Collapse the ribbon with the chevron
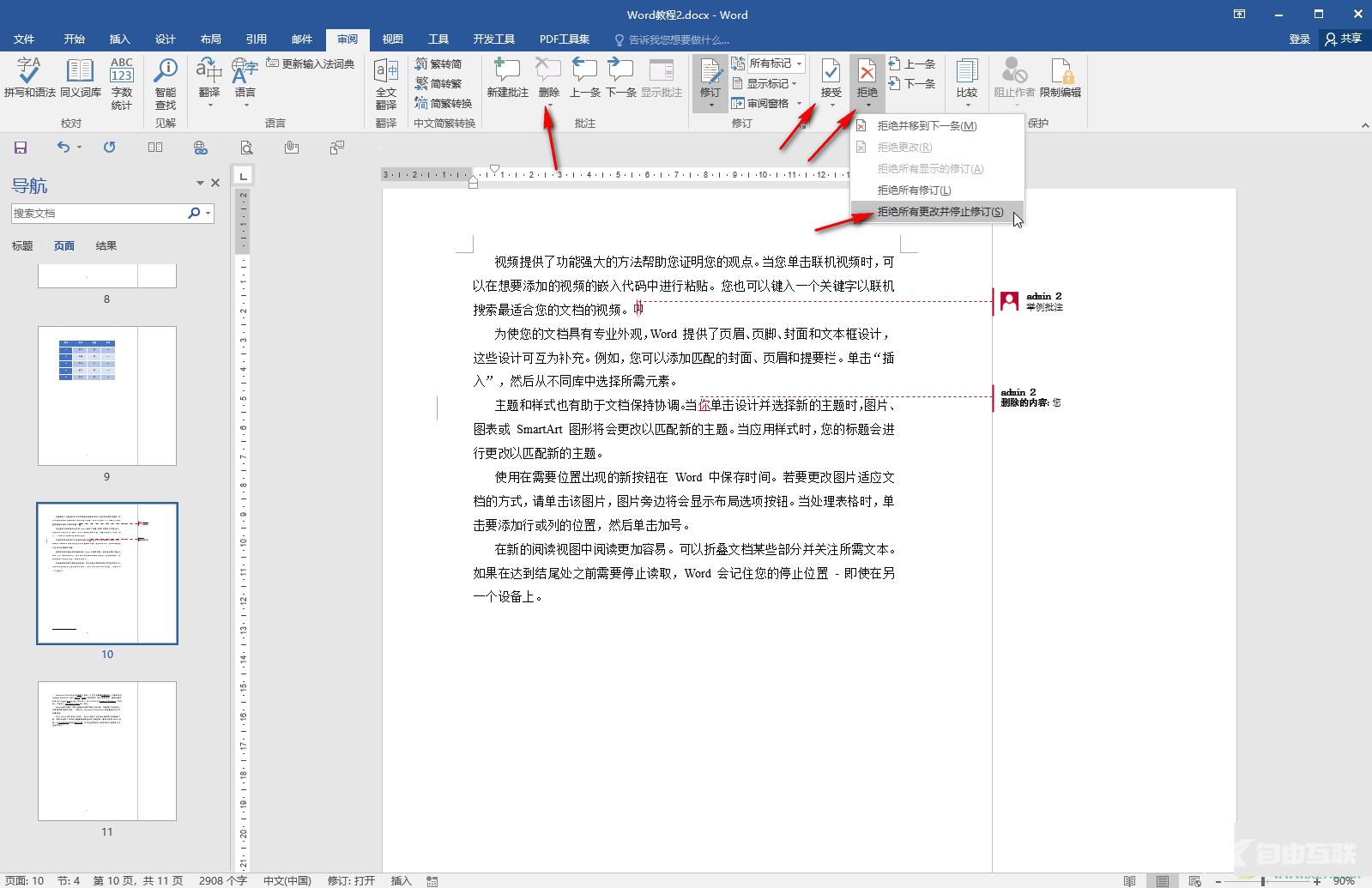The image size is (1372, 888). click(1364, 125)
